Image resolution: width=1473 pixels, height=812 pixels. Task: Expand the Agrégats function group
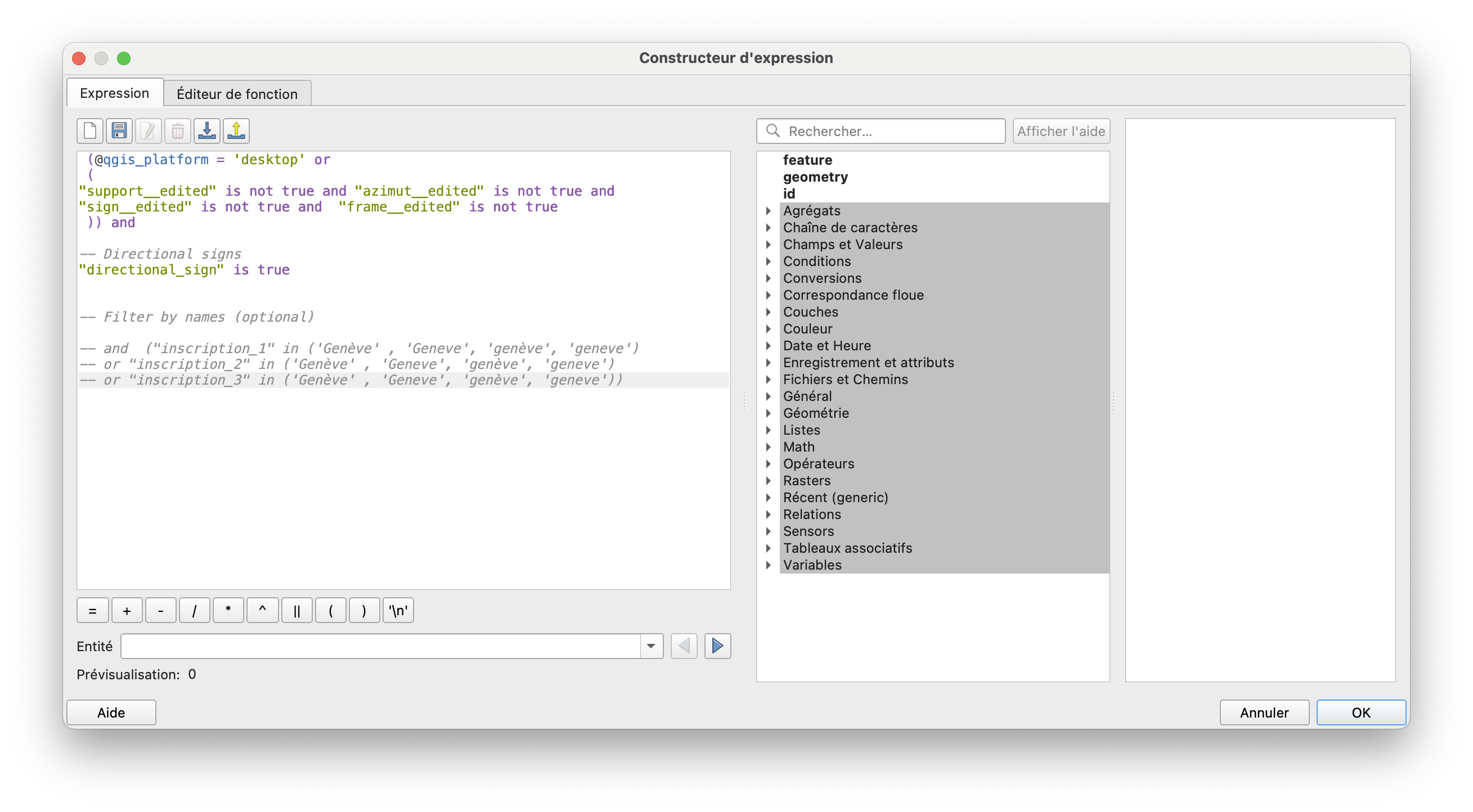[769, 211]
